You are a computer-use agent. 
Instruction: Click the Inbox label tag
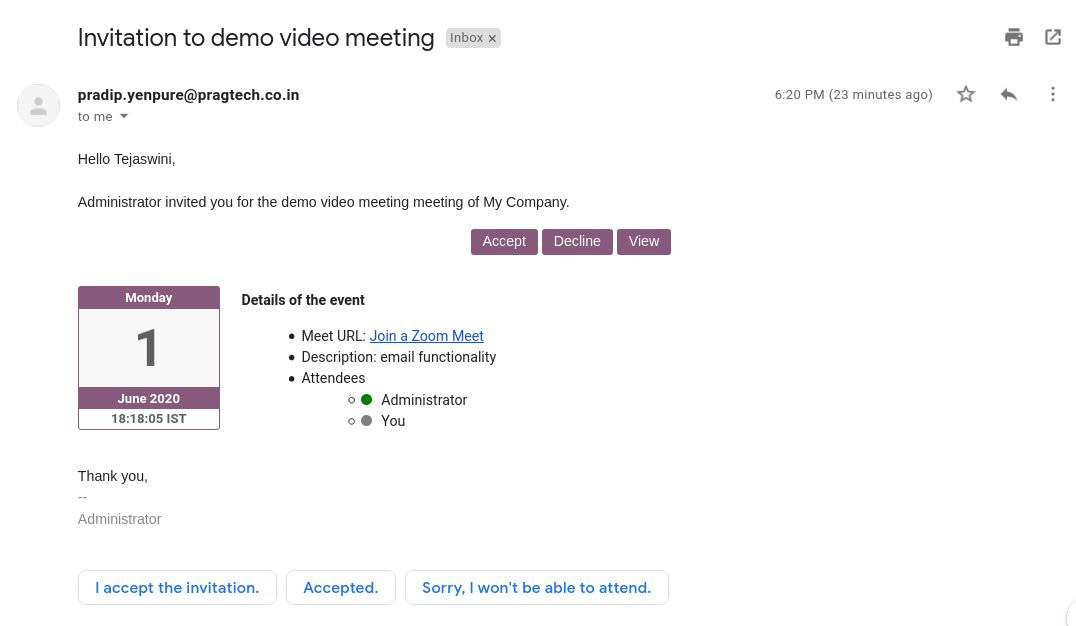point(466,38)
